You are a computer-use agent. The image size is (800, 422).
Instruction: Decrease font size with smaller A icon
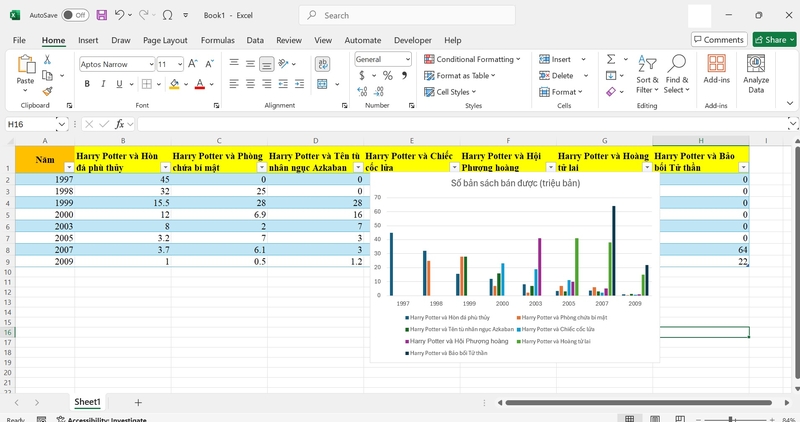[x=209, y=64]
